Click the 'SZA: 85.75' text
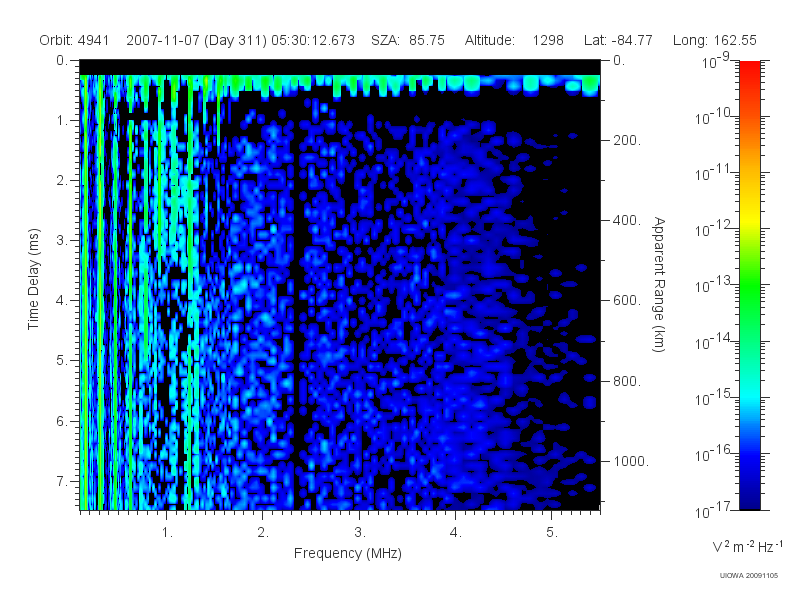The height and width of the screenshot is (600, 800). pyautogui.click(x=408, y=40)
